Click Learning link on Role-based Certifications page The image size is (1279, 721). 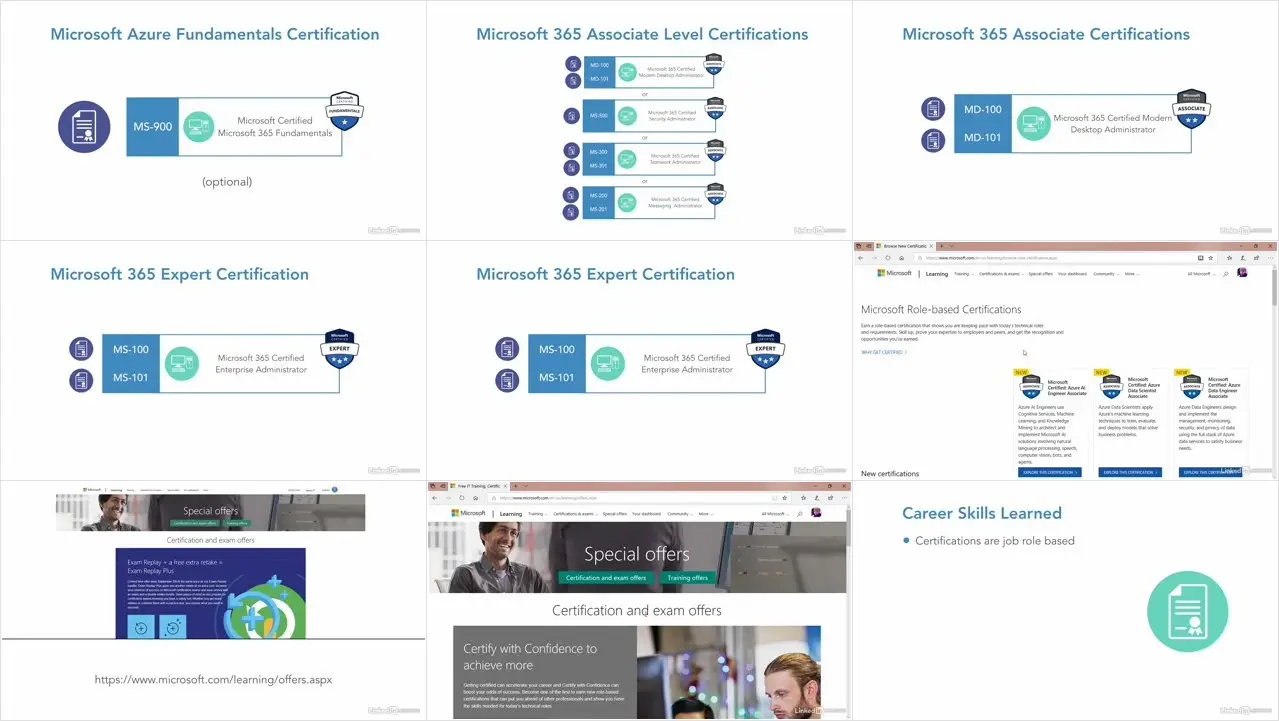click(x=937, y=274)
